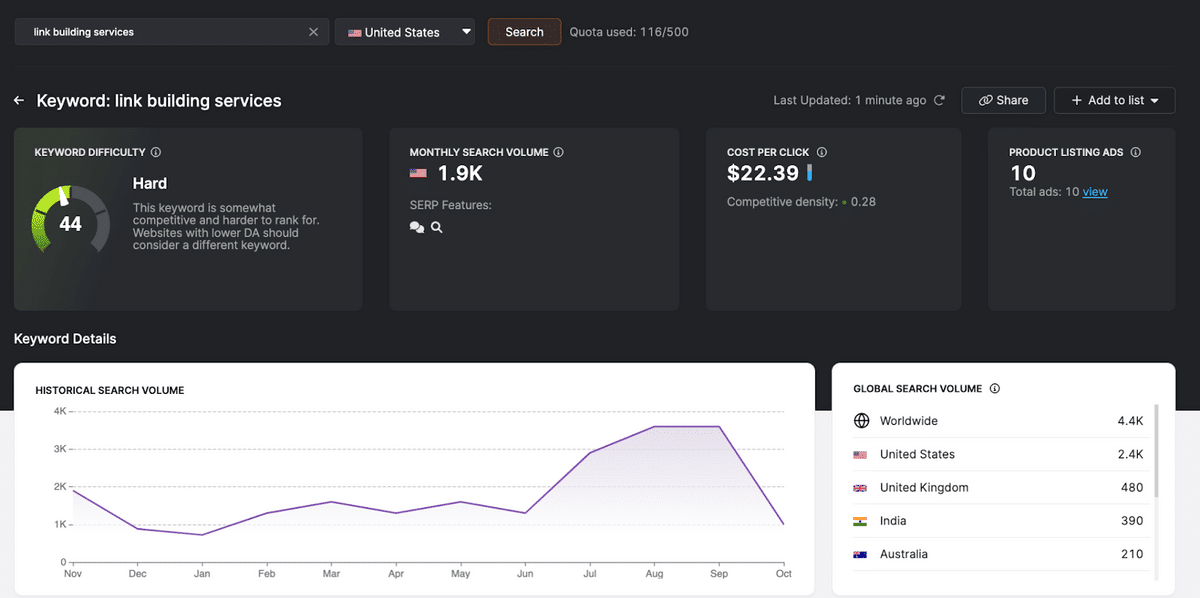
Task: Click the back arrow beside Keyword title
Action: 19,101
